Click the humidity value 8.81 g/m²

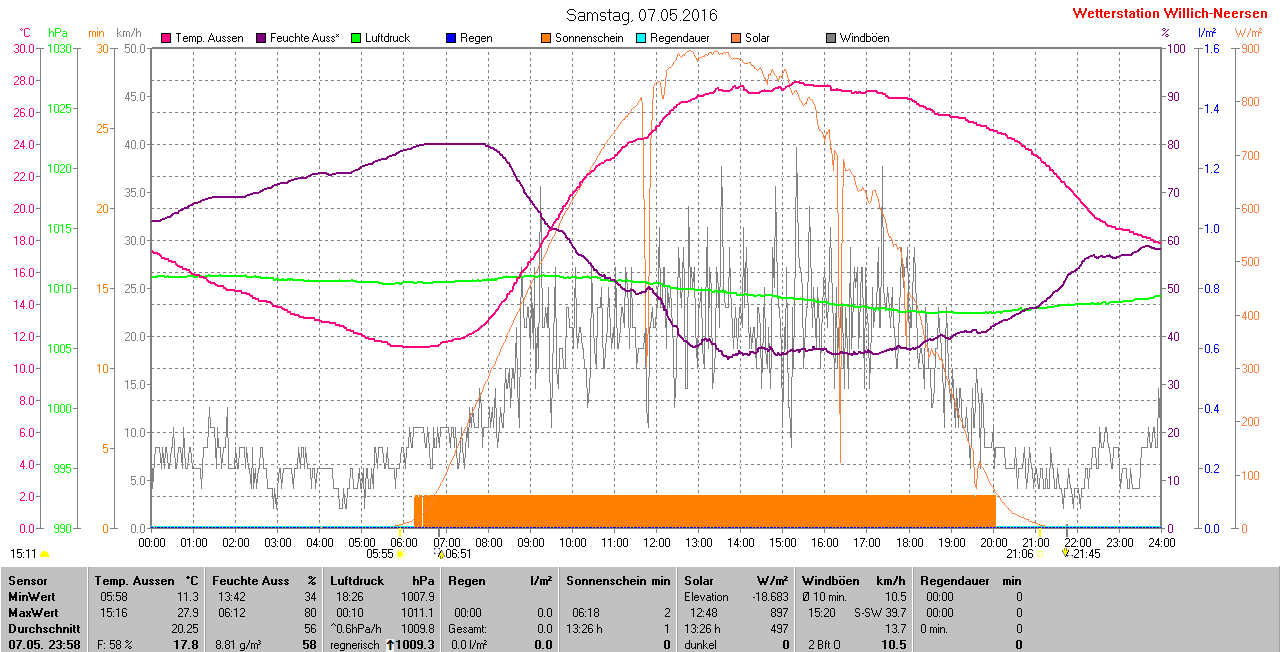pyautogui.click(x=239, y=645)
